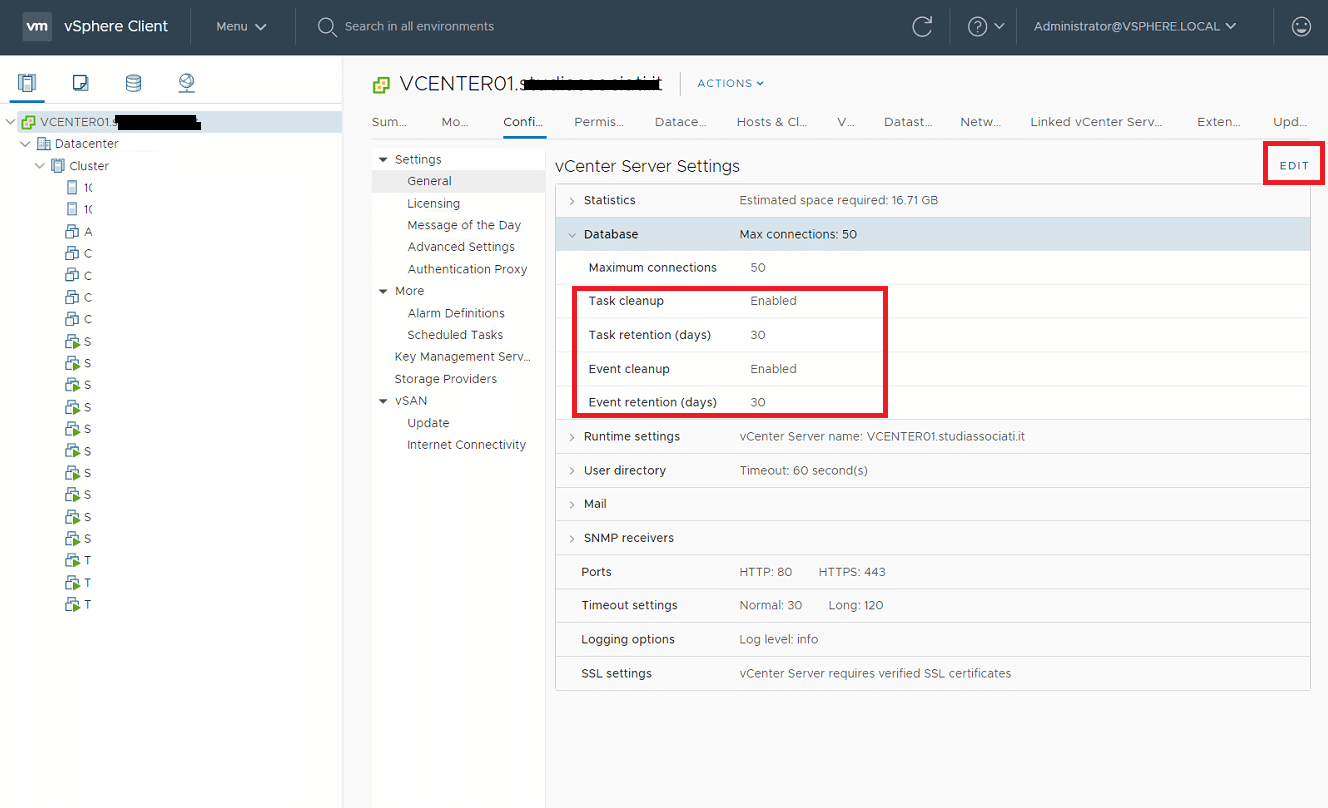Open the Menu dropdown
The width and height of the screenshot is (1328, 808).
(x=241, y=27)
